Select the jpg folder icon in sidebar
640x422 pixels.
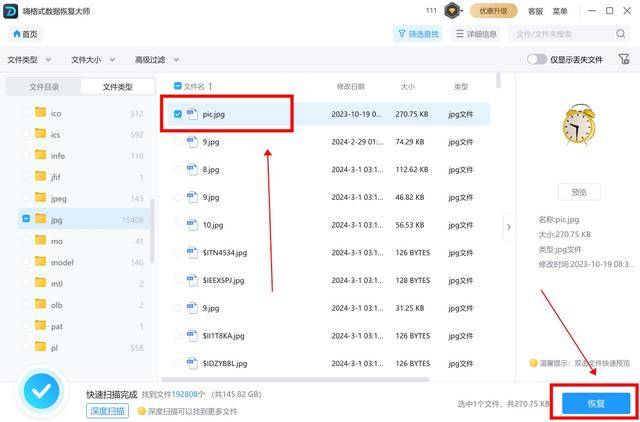(41, 218)
